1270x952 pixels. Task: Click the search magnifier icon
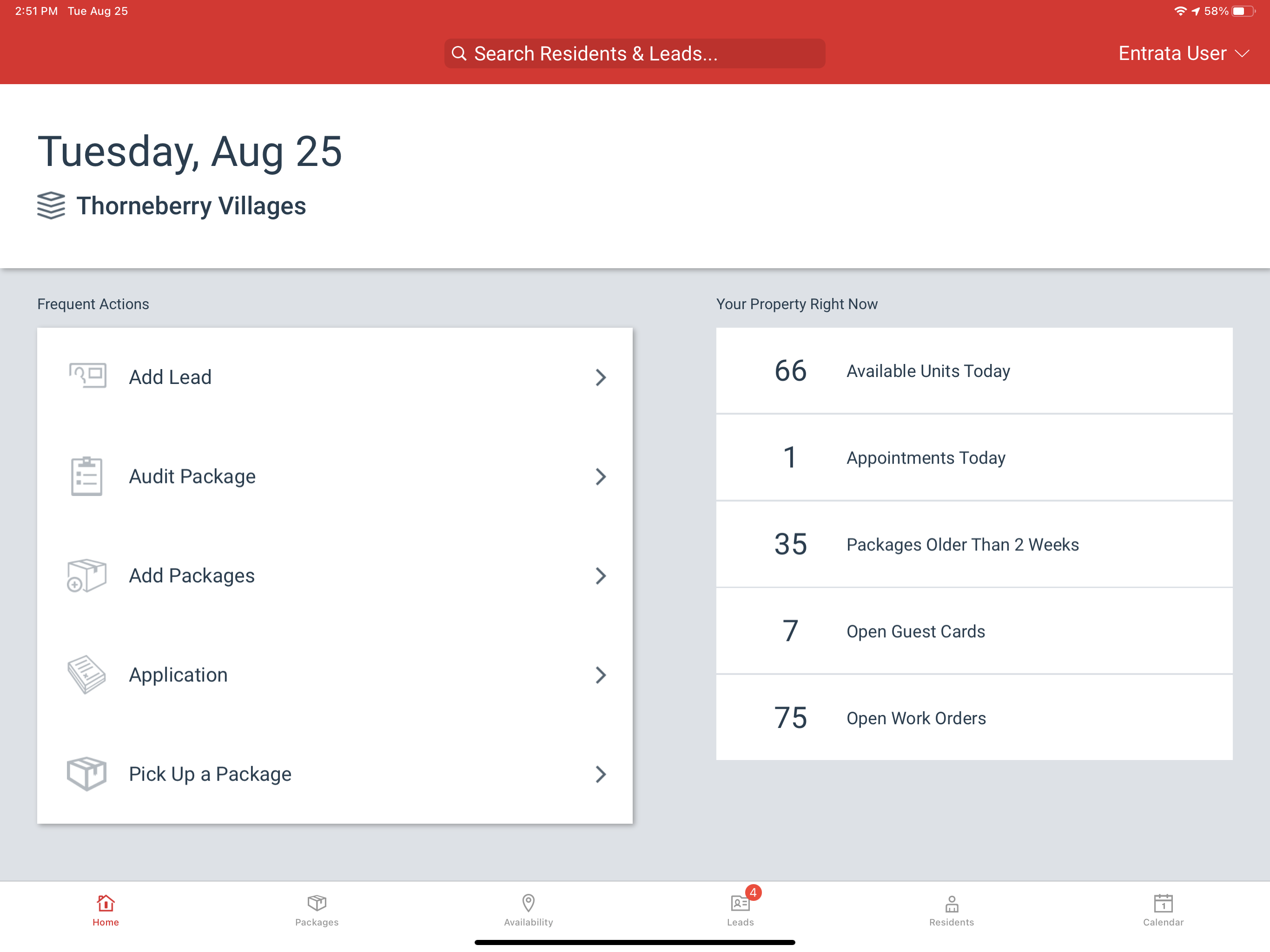point(459,53)
